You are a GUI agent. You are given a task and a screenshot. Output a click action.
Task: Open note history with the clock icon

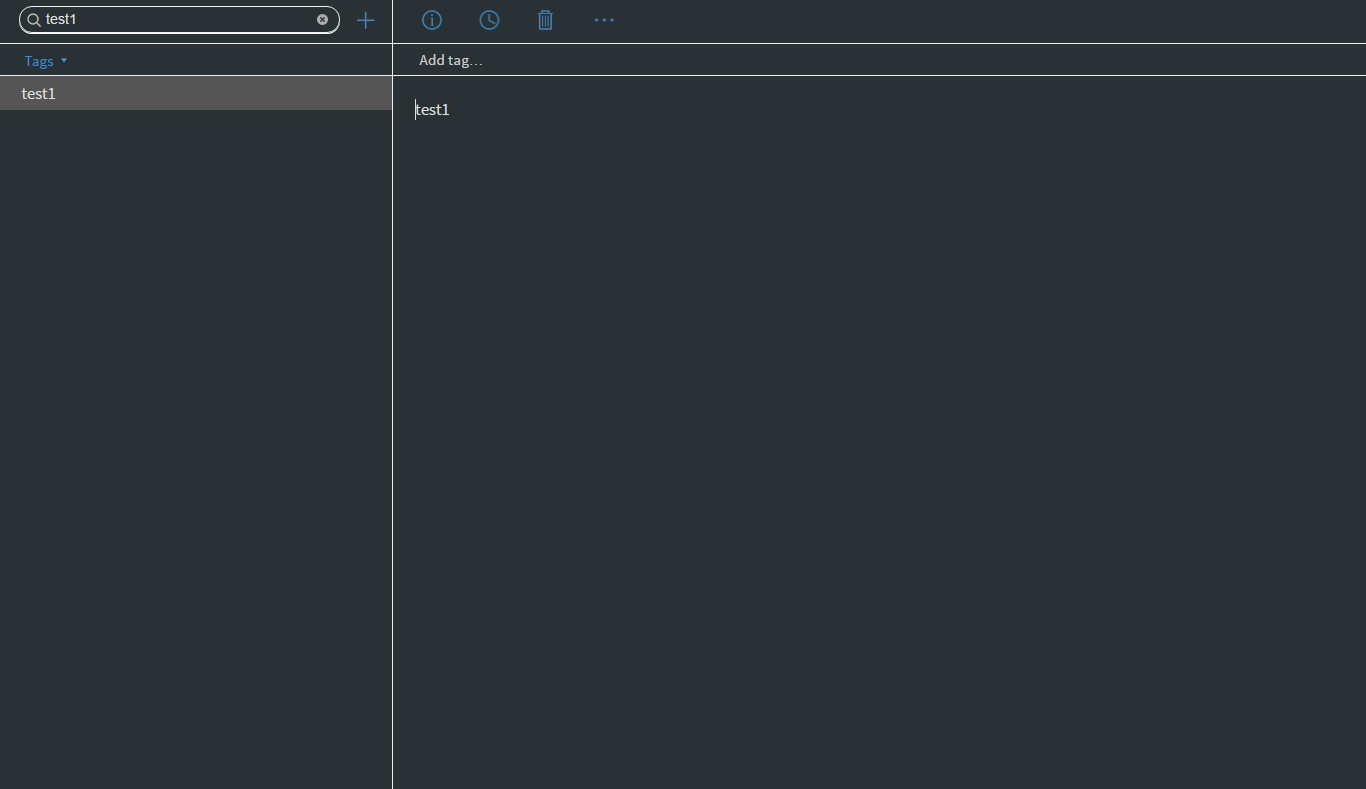point(489,20)
